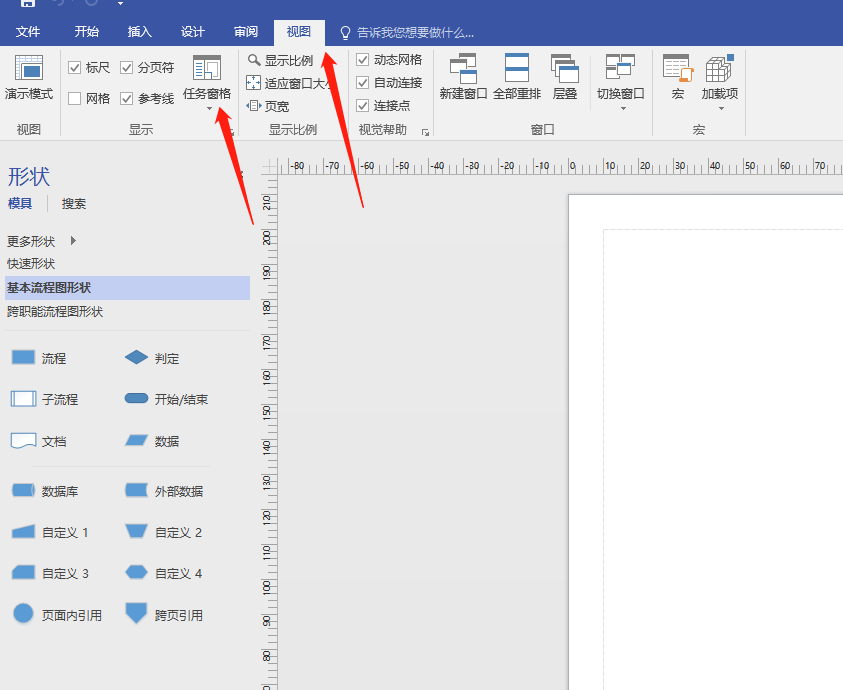Toggle the 自动连接 AutoConnect checkbox

(363, 83)
